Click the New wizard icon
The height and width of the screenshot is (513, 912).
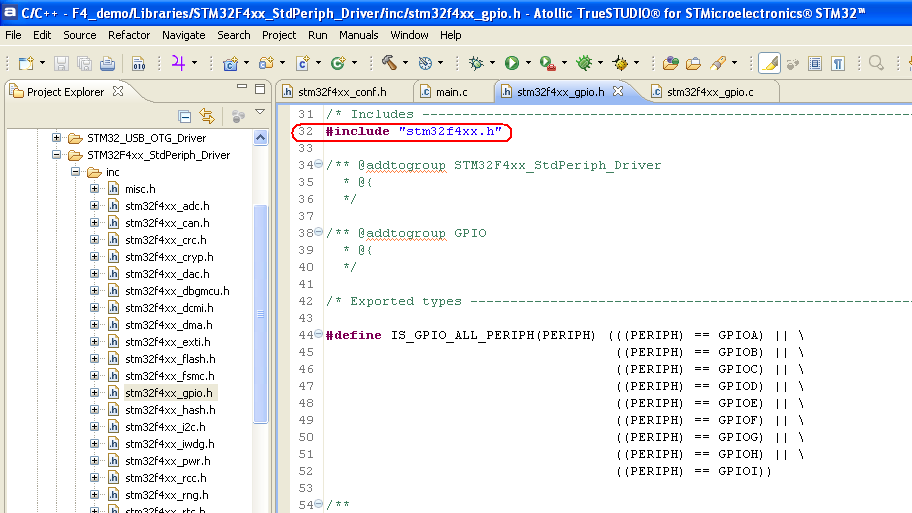[x=26, y=63]
